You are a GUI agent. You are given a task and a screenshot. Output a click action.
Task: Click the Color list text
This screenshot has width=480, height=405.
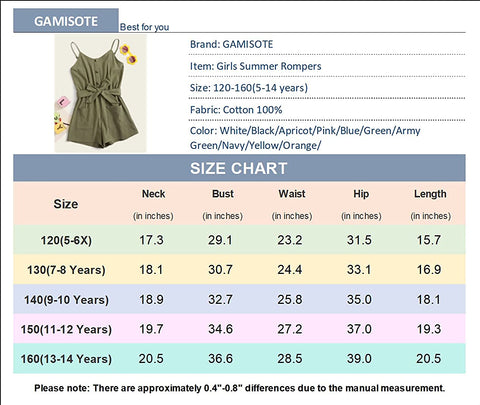[305, 138]
